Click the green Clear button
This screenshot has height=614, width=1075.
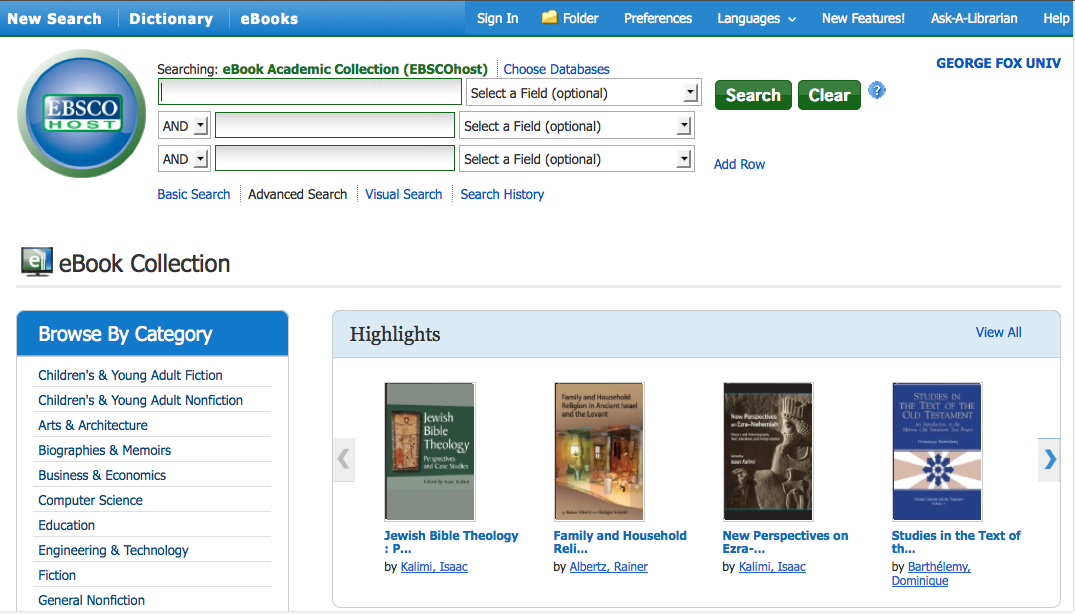(x=829, y=95)
